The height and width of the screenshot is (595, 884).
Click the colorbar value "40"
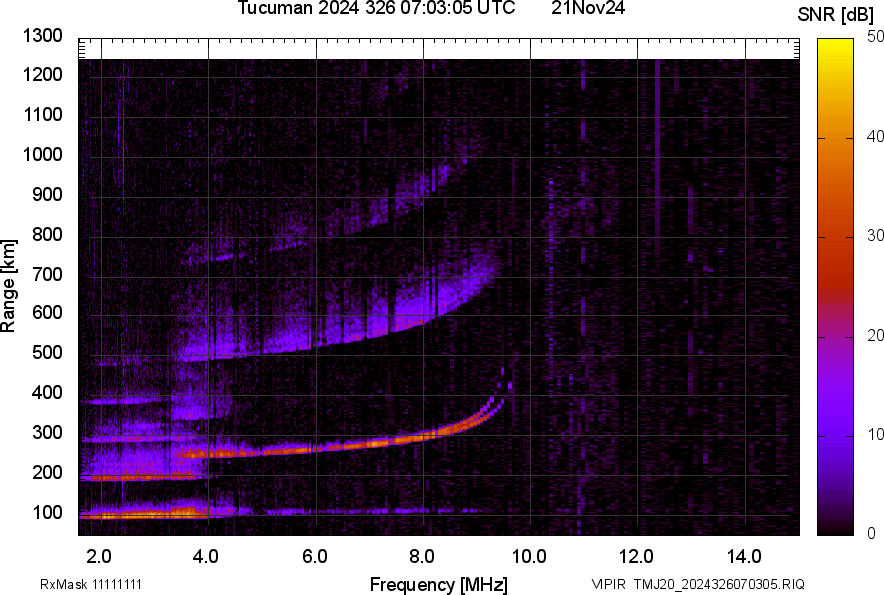(876, 136)
